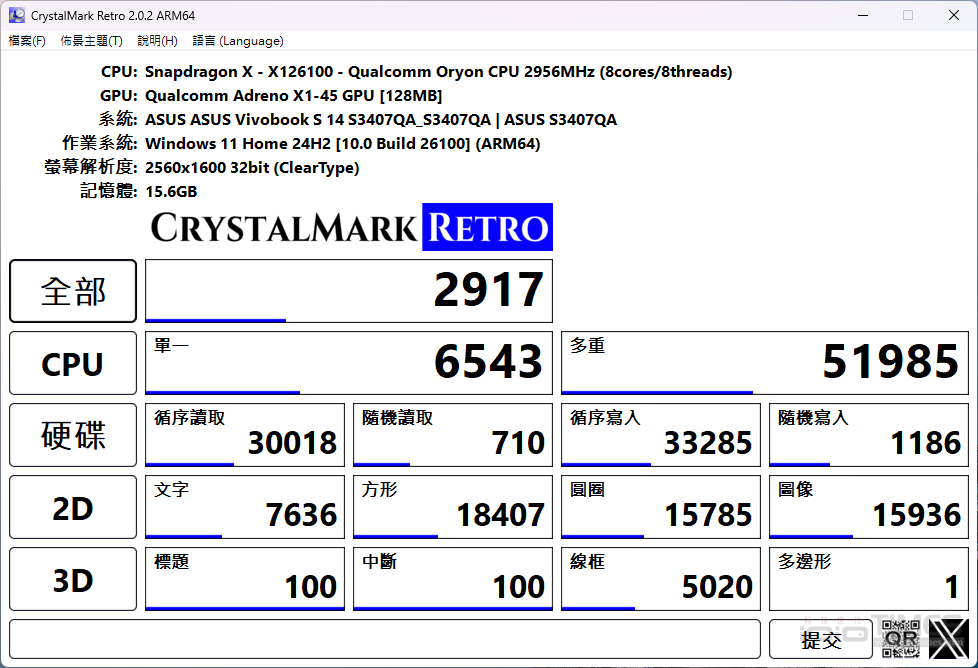The image size is (978, 668).
Task: Click the 線框 score 5020
Action: 661,579
